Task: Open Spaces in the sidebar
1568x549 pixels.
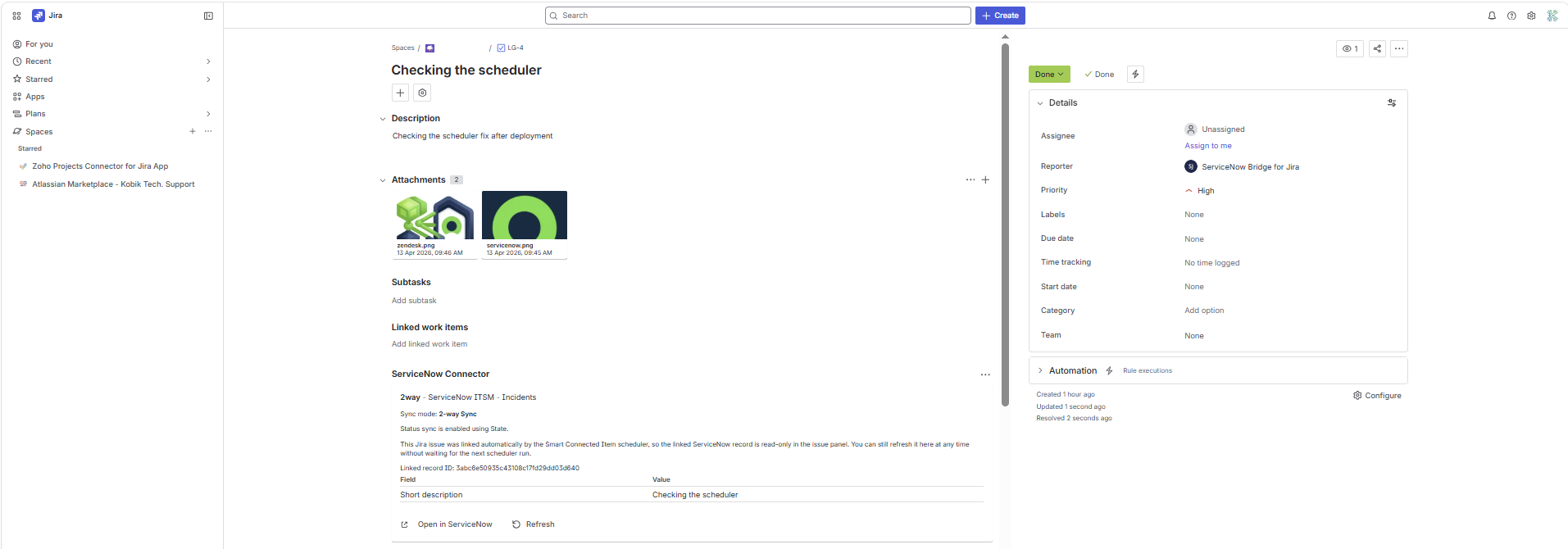Action: [x=39, y=131]
